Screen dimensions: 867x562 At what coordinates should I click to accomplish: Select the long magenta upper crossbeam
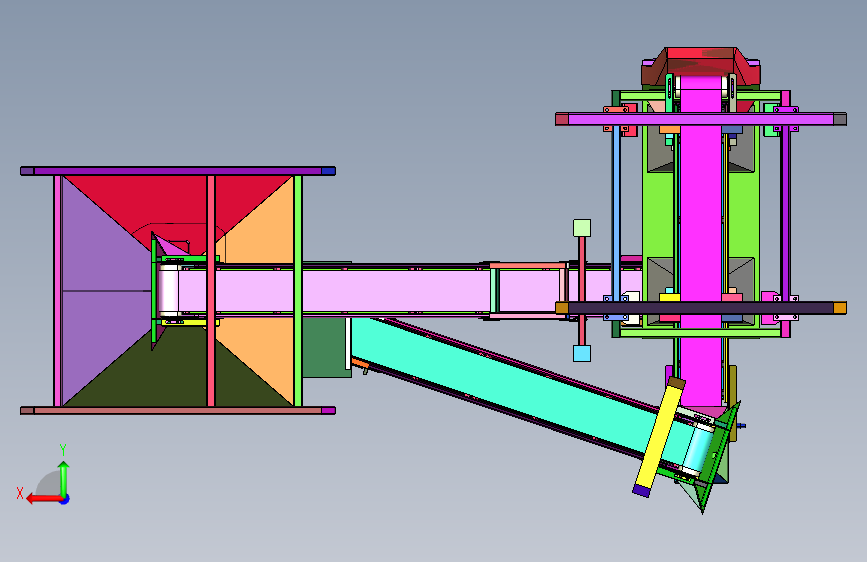(701, 119)
